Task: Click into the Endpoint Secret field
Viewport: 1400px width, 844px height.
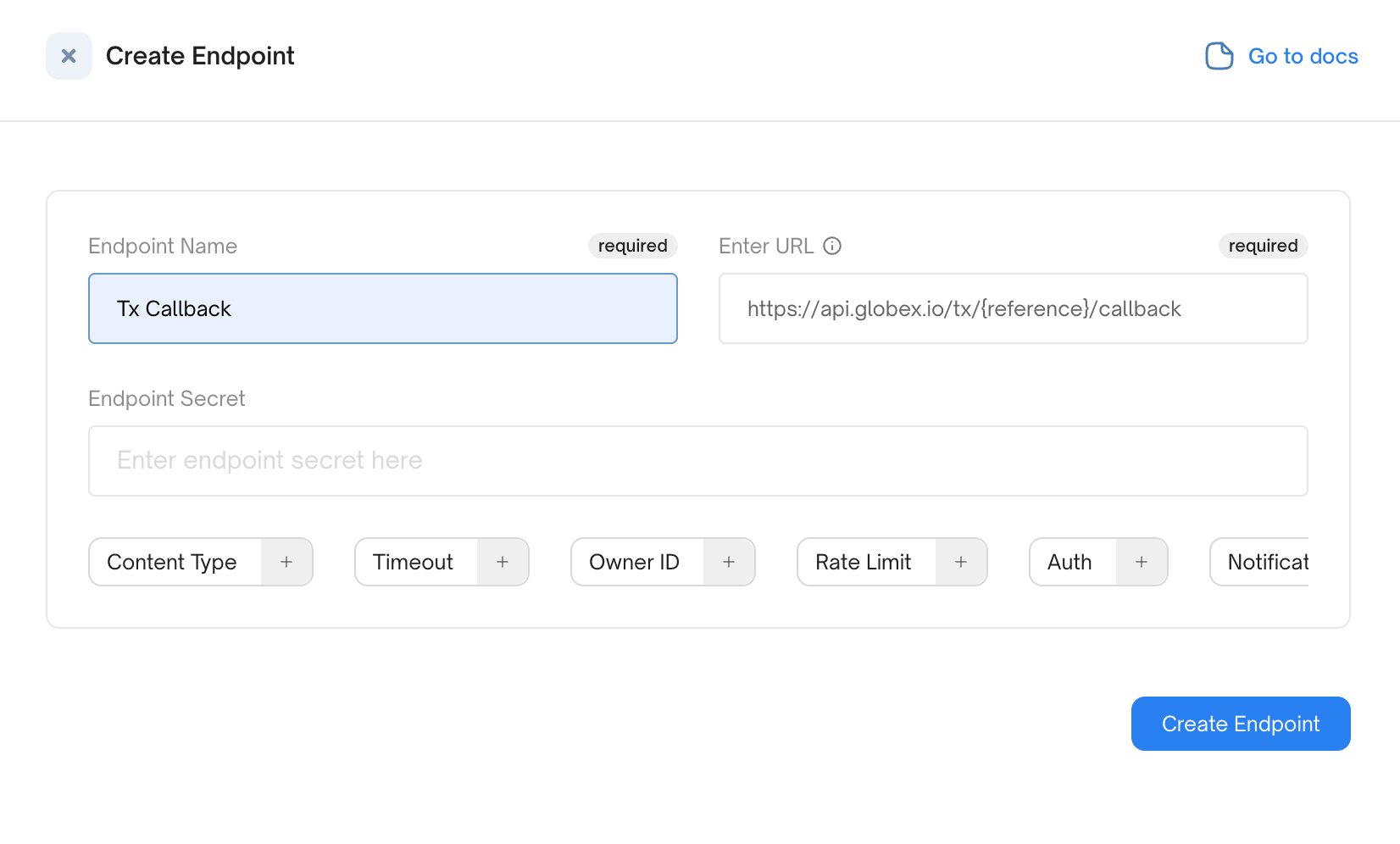Action: click(x=698, y=461)
